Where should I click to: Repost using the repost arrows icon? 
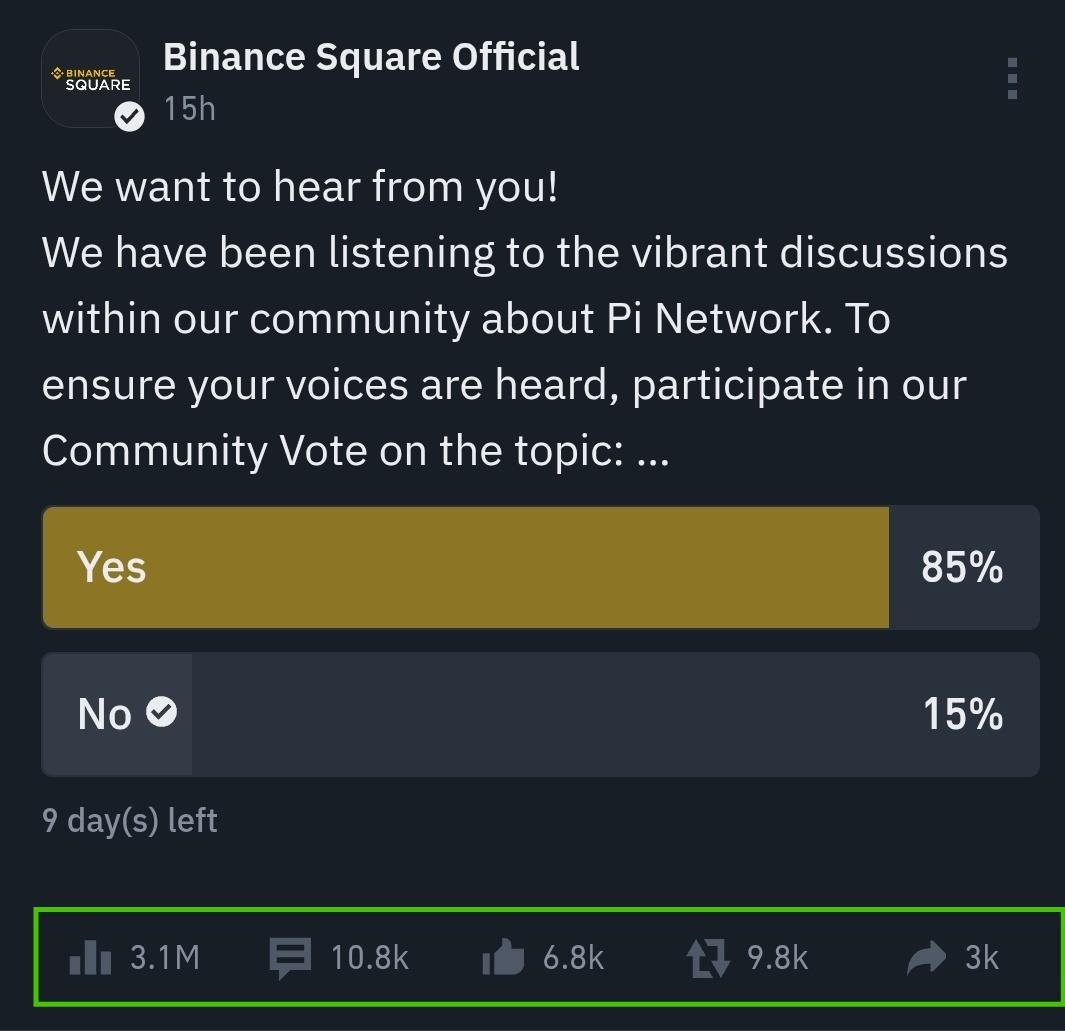[710, 957]
